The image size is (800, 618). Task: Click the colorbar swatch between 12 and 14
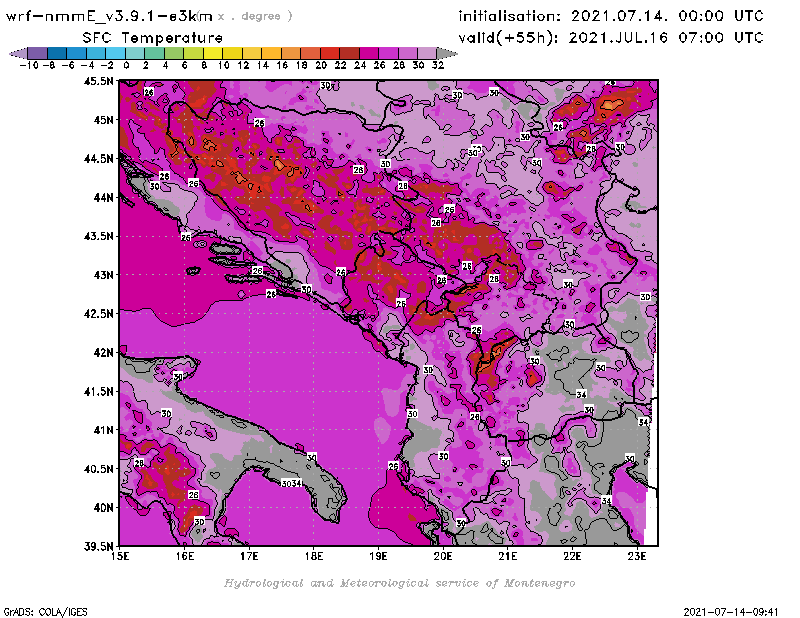[252, 53]
